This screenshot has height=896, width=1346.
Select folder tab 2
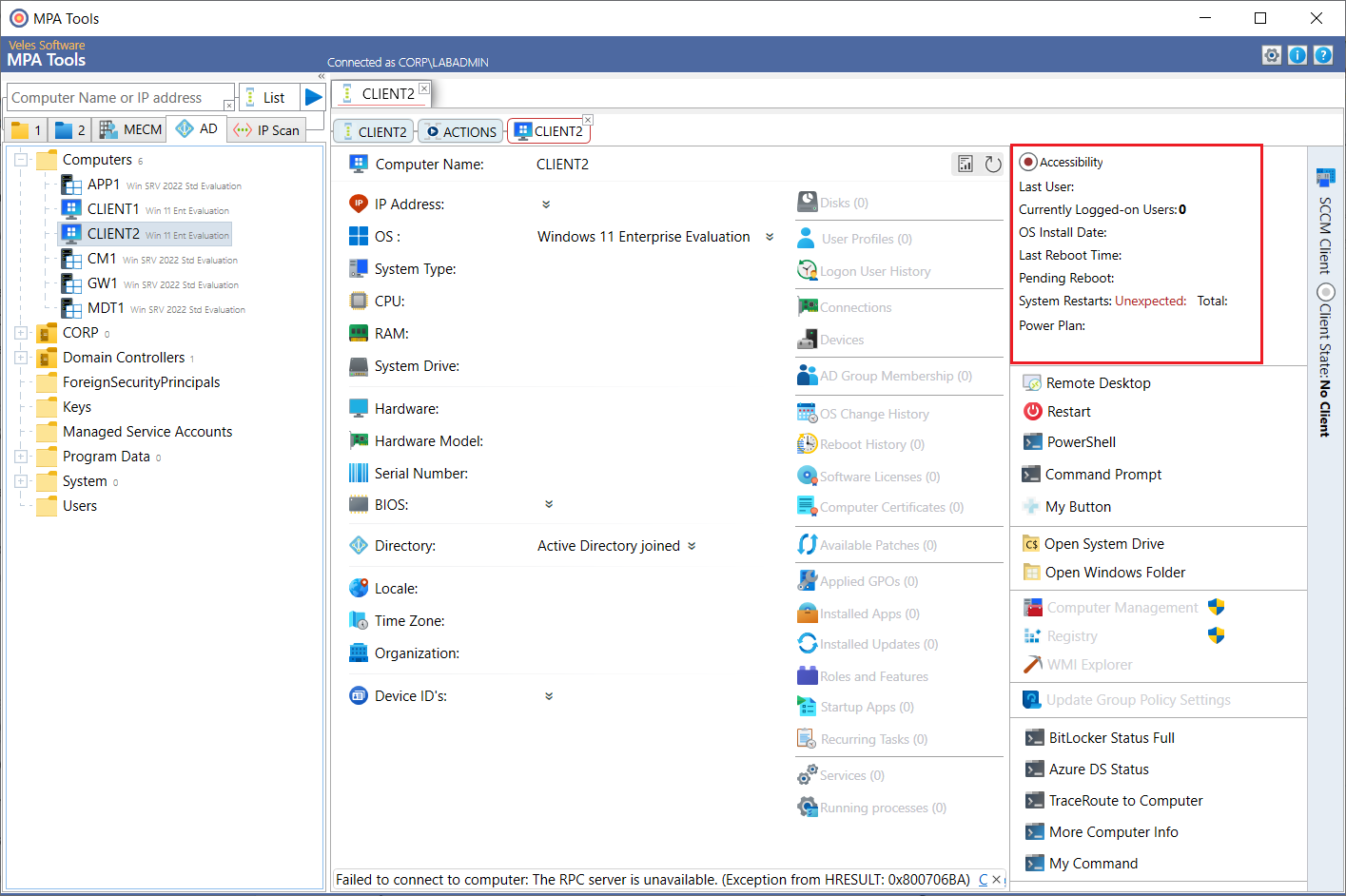(69, 129)
